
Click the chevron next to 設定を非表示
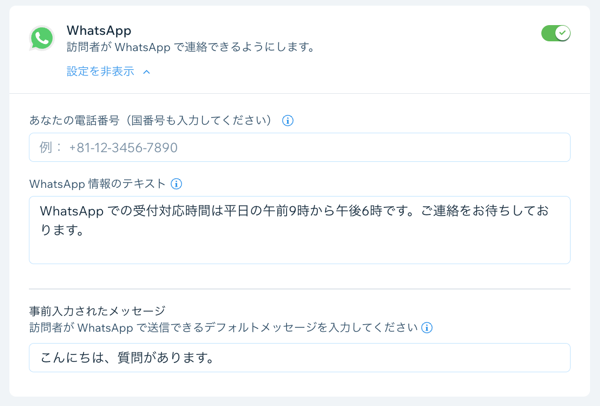tap(147, 72)
